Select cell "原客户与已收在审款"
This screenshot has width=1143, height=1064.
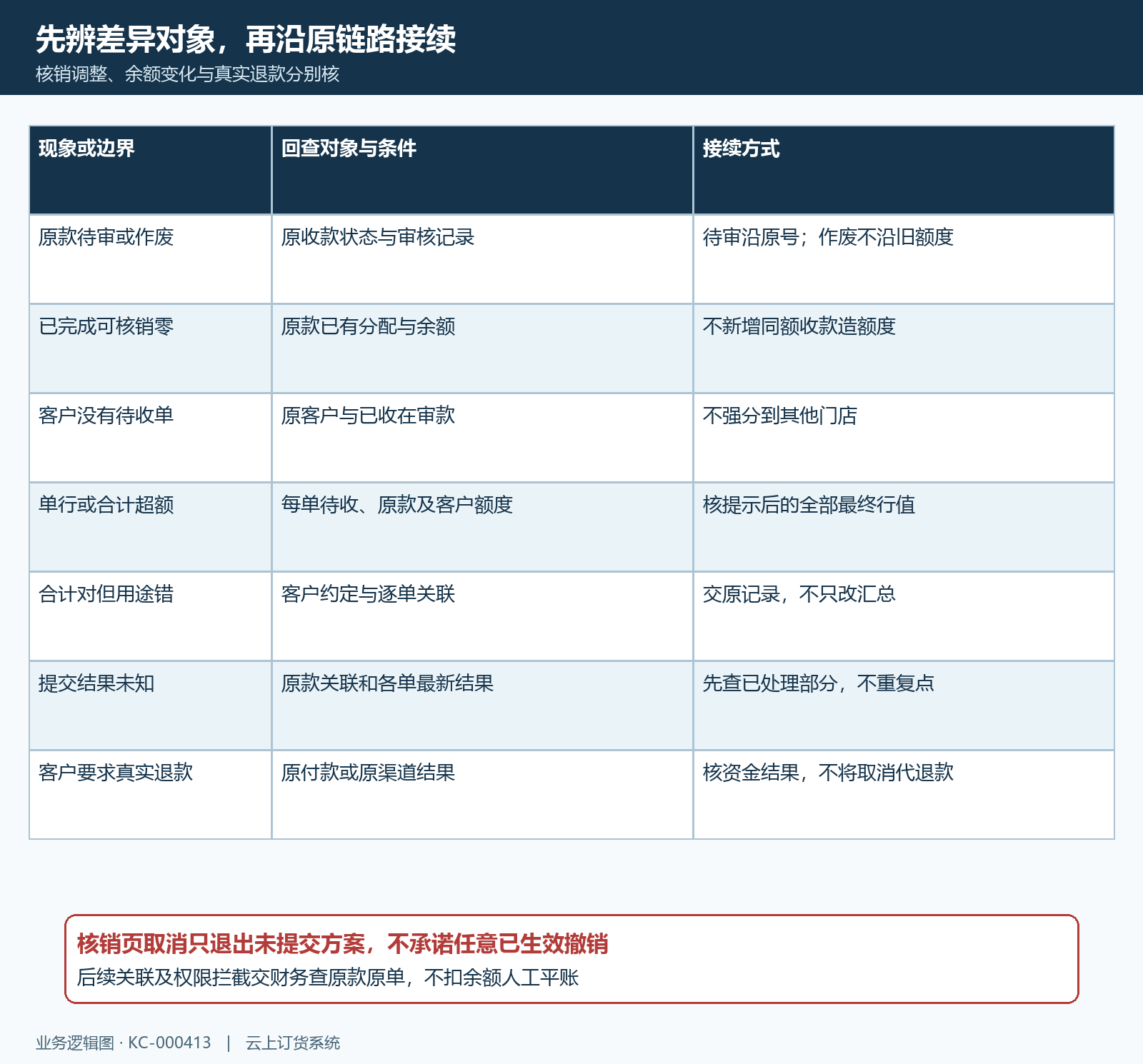[482, 438]
